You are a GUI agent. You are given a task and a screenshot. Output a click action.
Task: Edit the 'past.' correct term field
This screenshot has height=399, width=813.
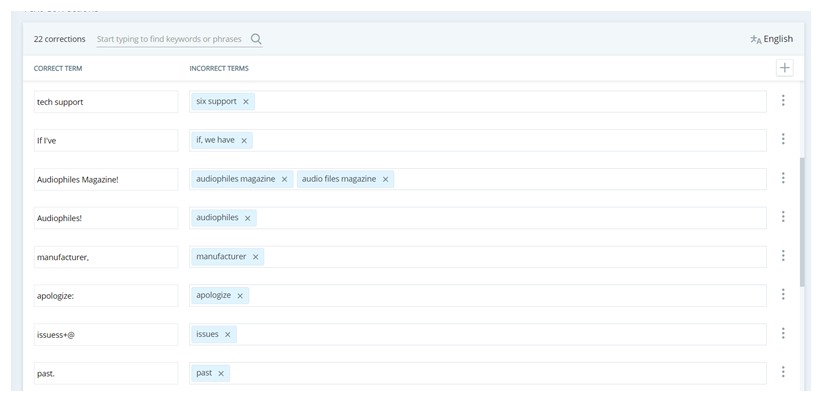tap(106, 373)
